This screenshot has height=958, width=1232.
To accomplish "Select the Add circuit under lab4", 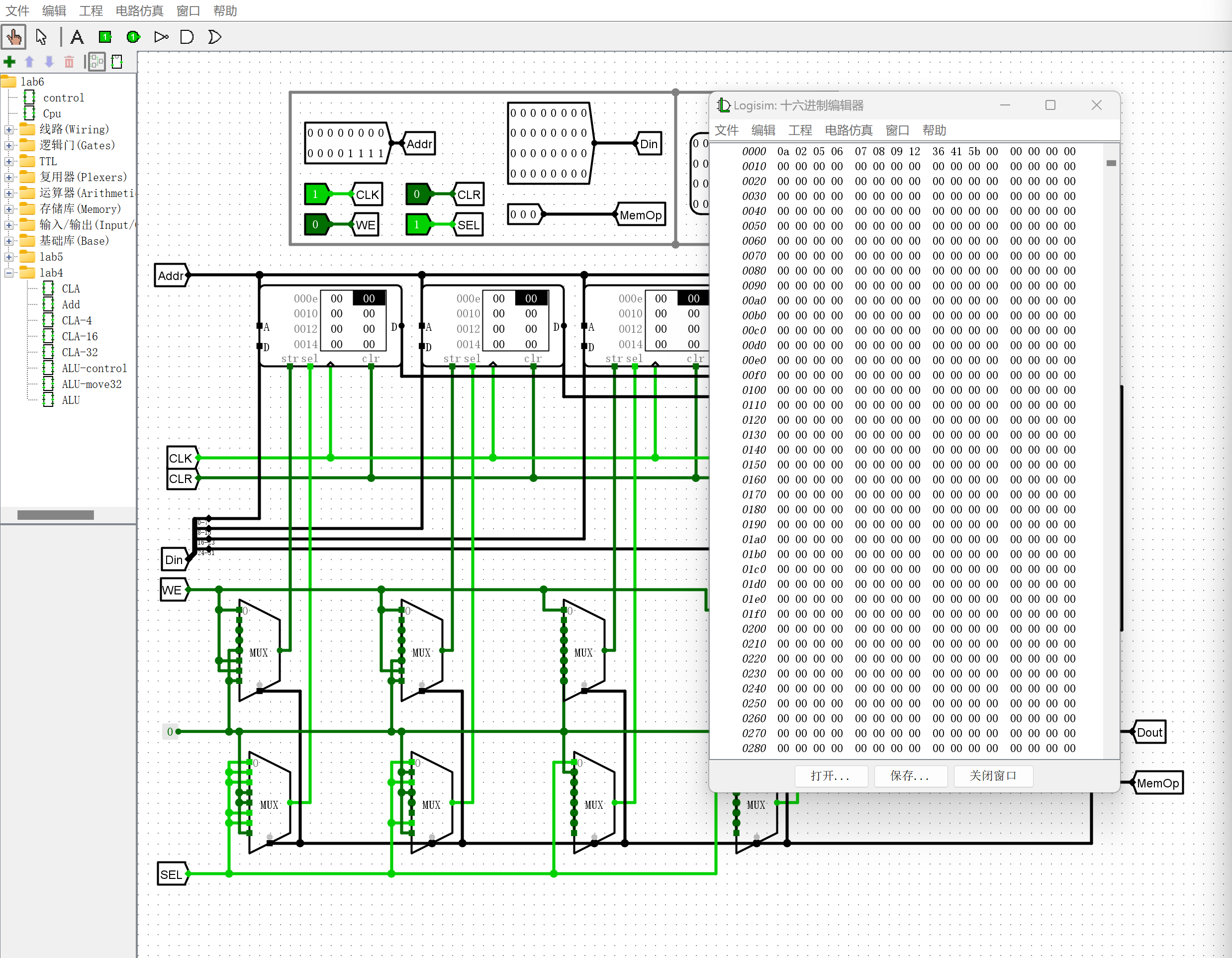I will tap(71, 305).
